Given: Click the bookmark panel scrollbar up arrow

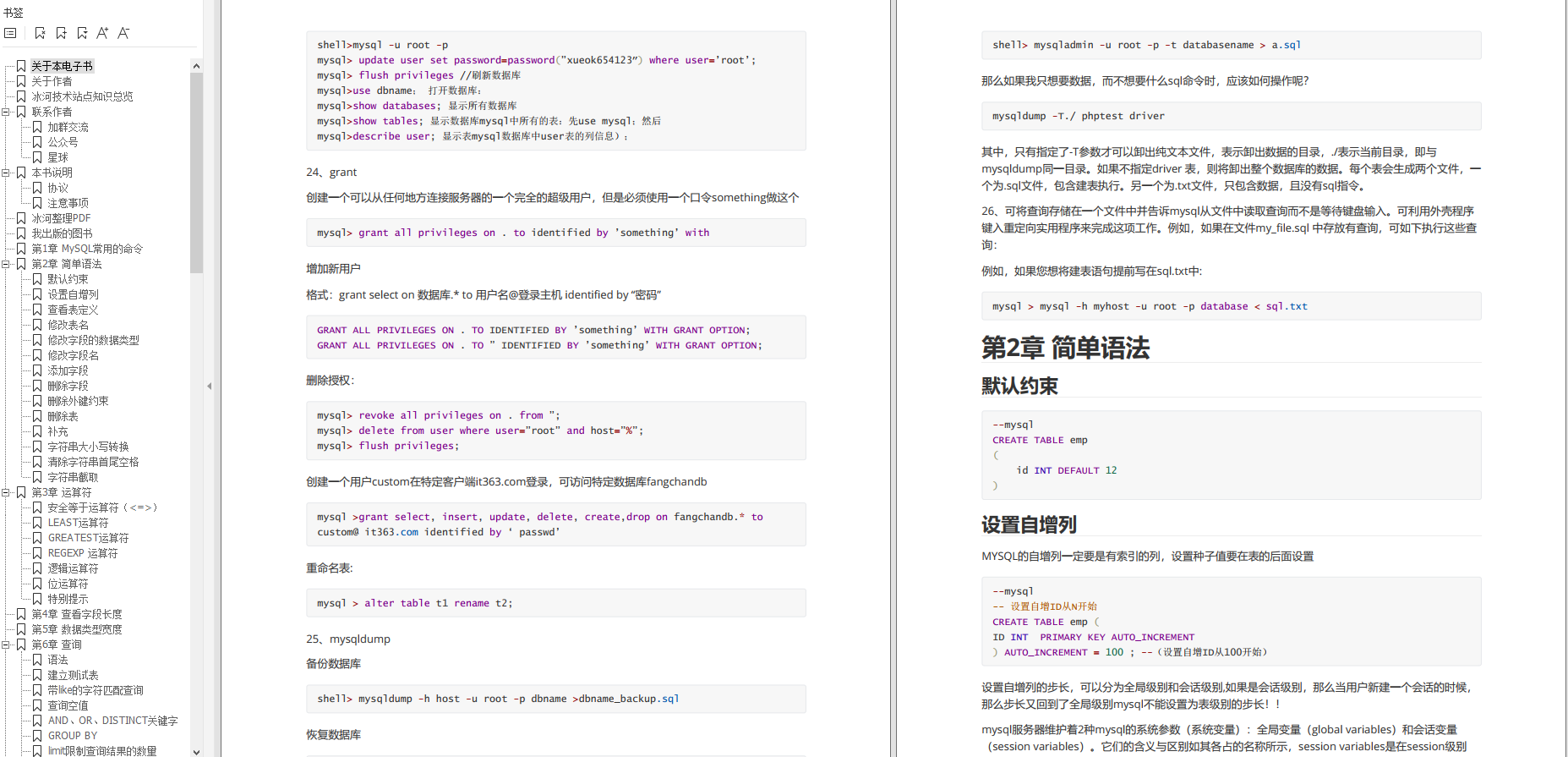Looking at the screenshot, I should click(196, 66).
